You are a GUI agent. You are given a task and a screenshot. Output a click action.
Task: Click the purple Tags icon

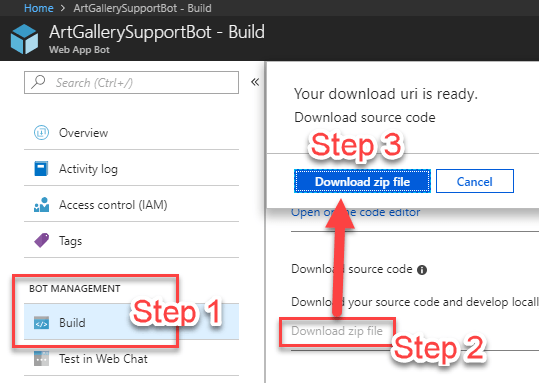point(42,240)
